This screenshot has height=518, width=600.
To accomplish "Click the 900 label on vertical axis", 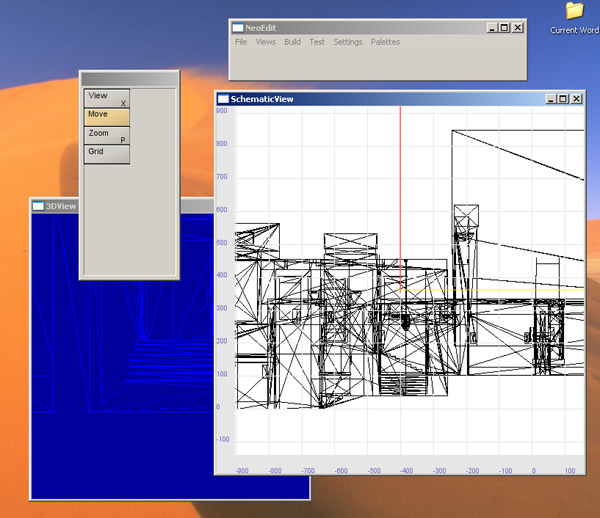I will pos(222,111).
